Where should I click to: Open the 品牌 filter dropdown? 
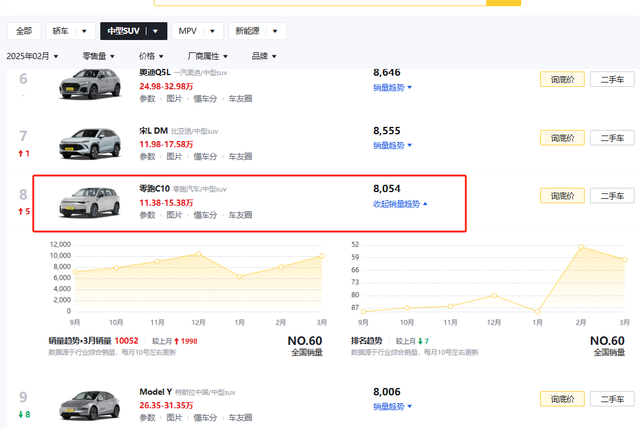[x=264, y=56]
